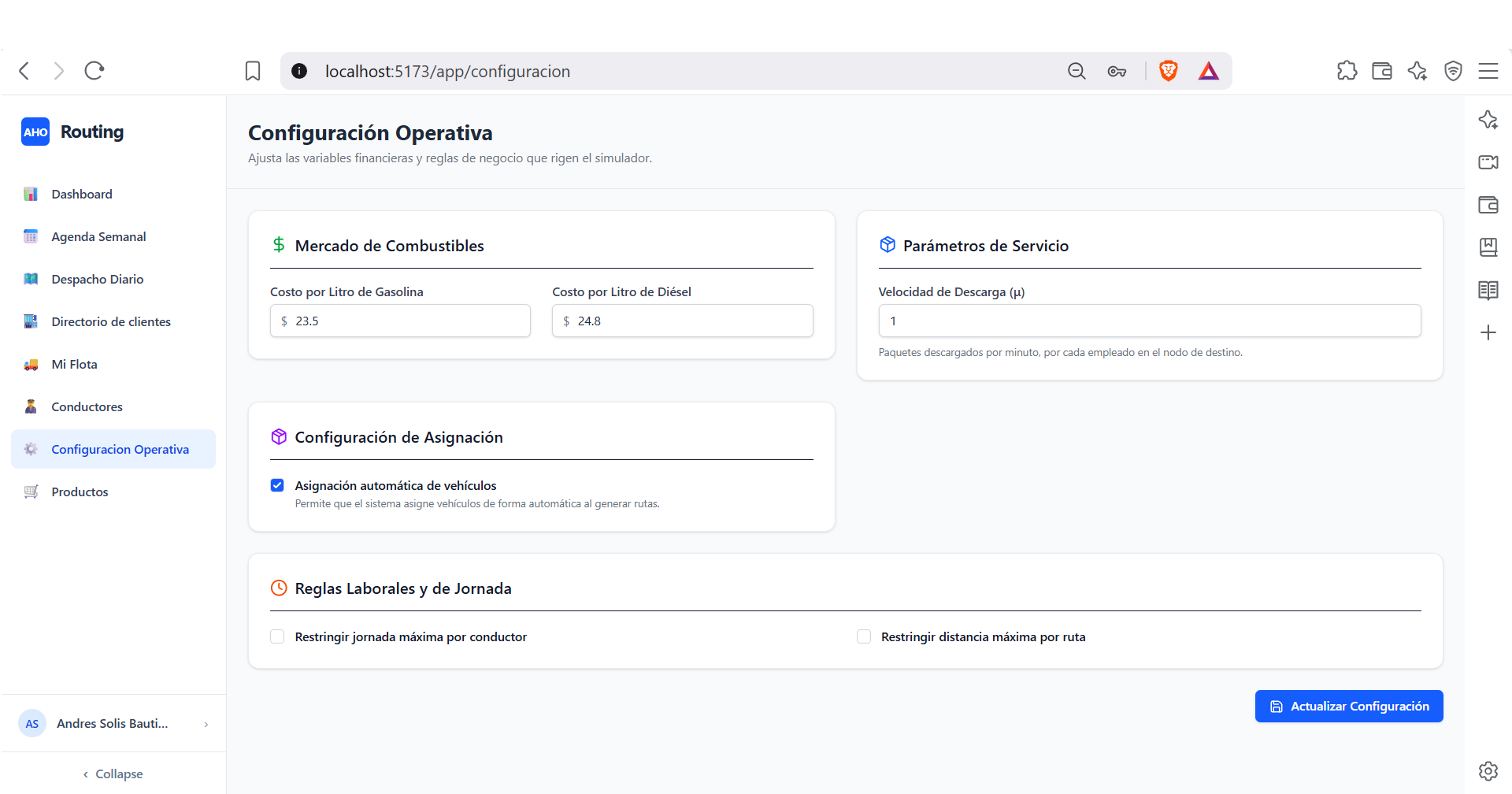Click the Dashboard chart icon
1512x794 pixels.
pyautogui.click(x=31, y=194)
